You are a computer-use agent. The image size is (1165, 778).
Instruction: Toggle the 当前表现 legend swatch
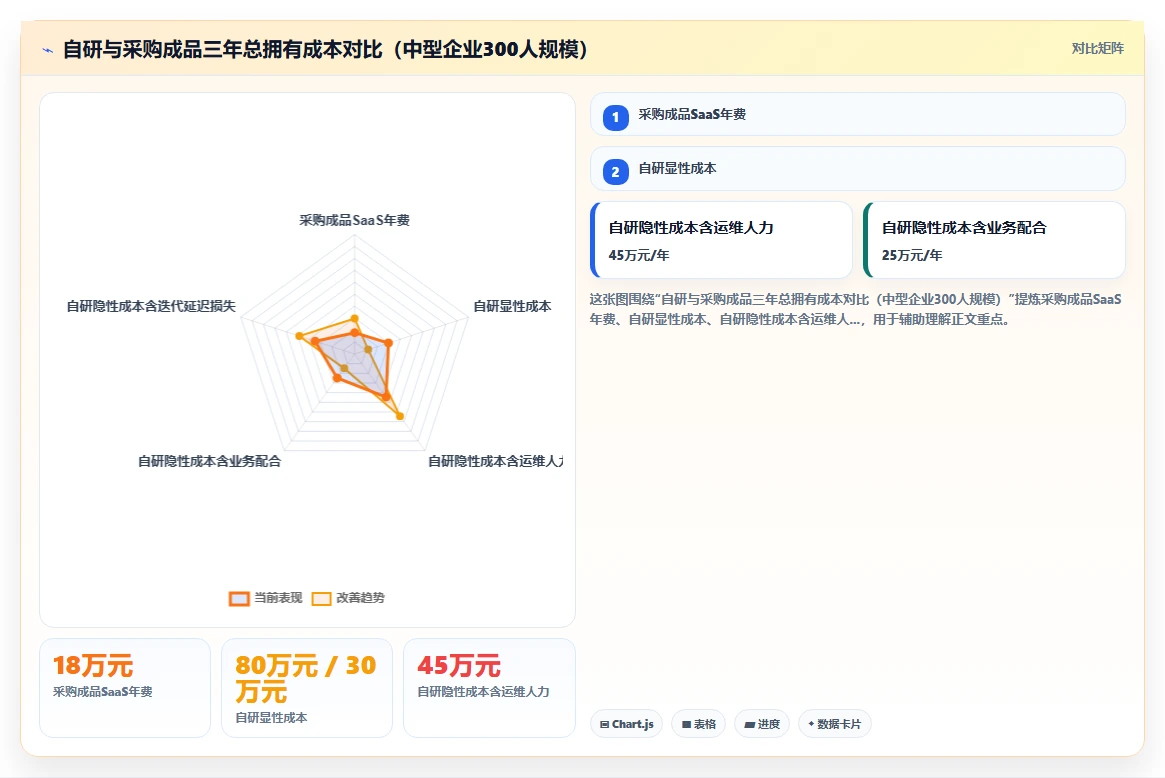[x=239, y=598]
